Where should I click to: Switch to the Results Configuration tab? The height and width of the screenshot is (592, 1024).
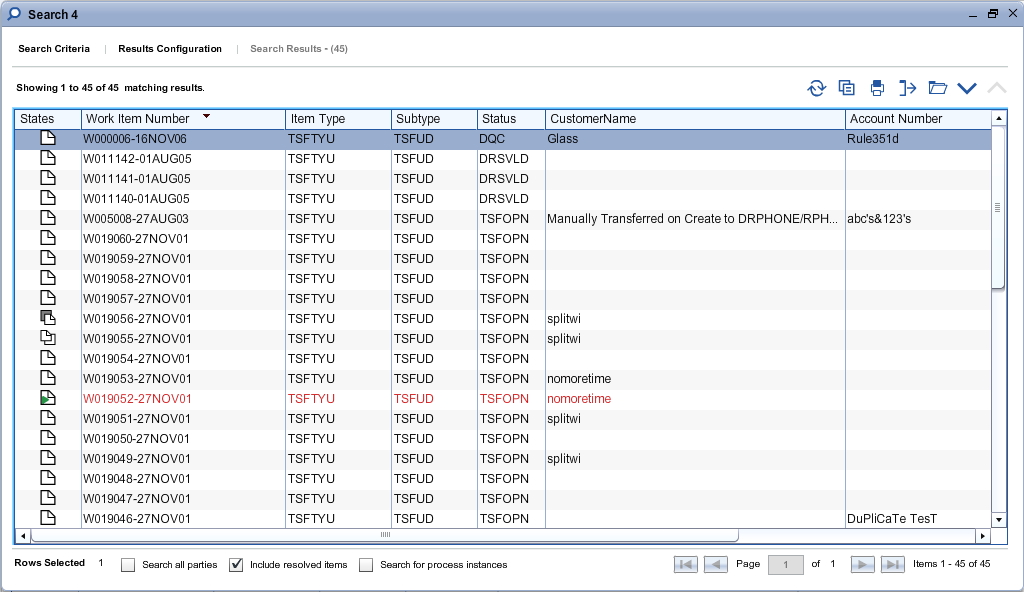[x=170, y=49]
